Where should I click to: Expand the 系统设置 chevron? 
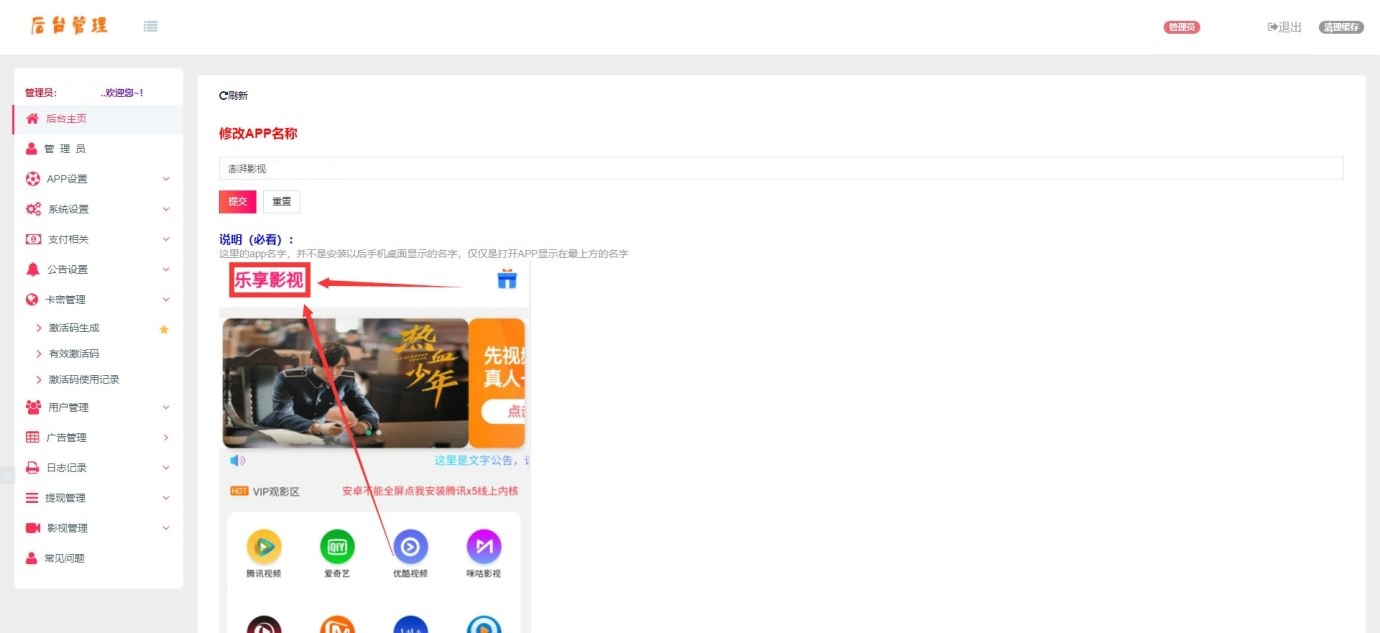[166, 209]
